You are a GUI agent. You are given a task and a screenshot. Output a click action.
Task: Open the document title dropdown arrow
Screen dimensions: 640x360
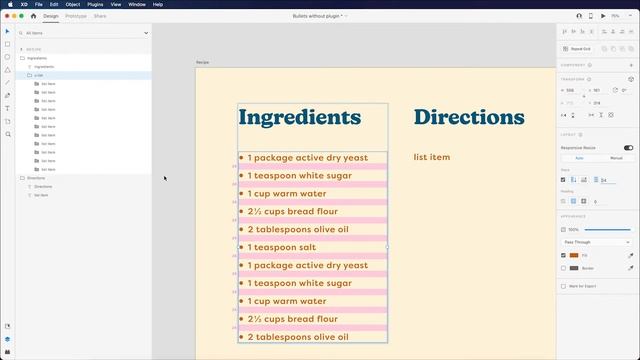click(346, 16)
